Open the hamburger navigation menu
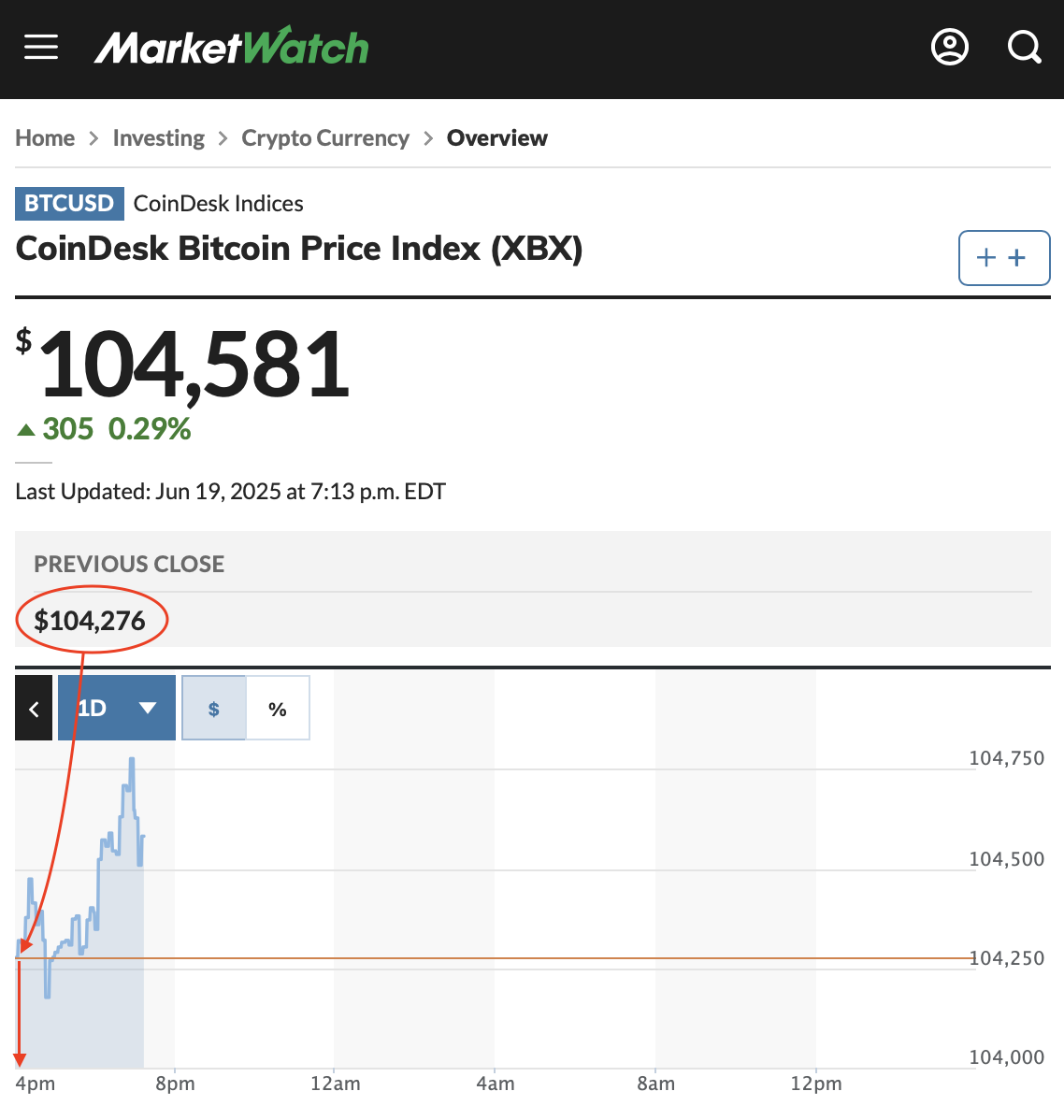 coord(41,47)
